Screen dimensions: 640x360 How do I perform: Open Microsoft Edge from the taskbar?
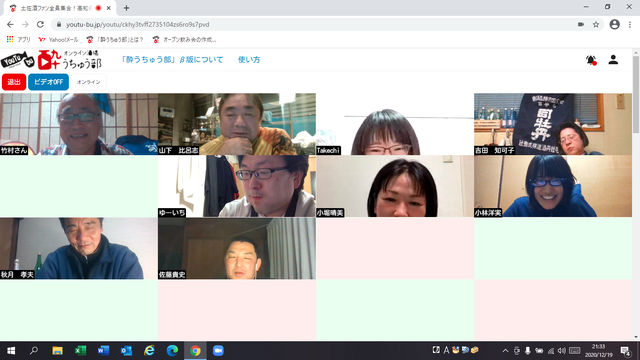pos(172,351)
